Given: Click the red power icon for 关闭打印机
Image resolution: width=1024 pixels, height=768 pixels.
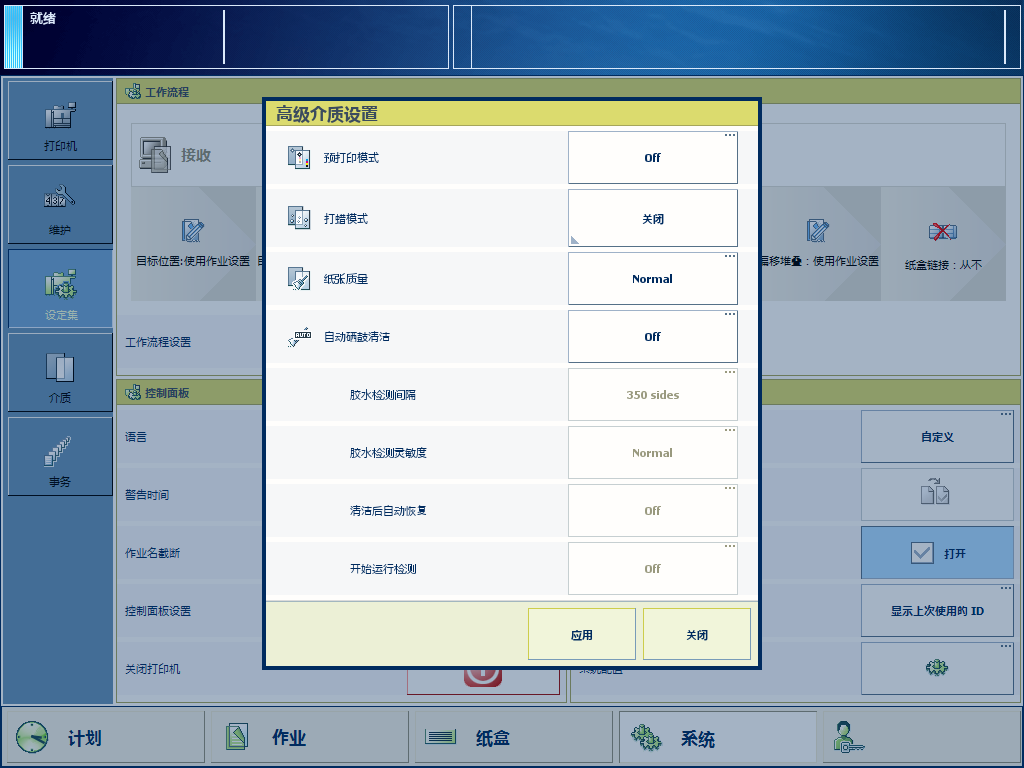Looking at the screenshot, I should point(482,675).
